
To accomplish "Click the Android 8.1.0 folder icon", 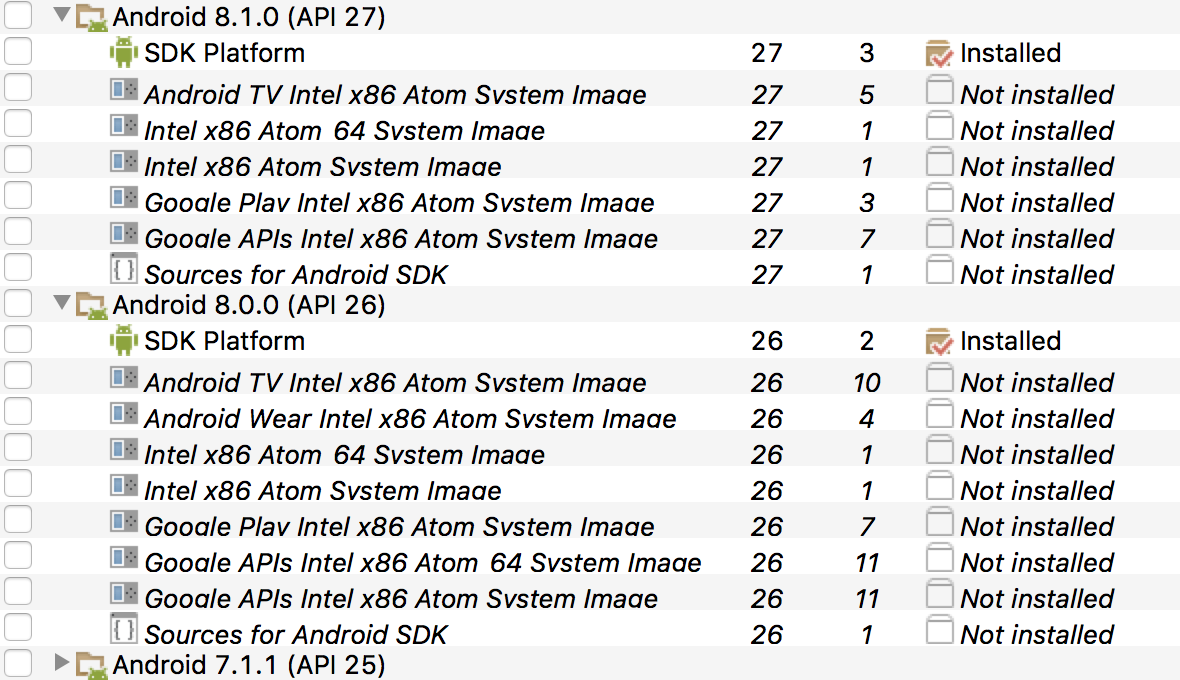I will pos(92,16).
